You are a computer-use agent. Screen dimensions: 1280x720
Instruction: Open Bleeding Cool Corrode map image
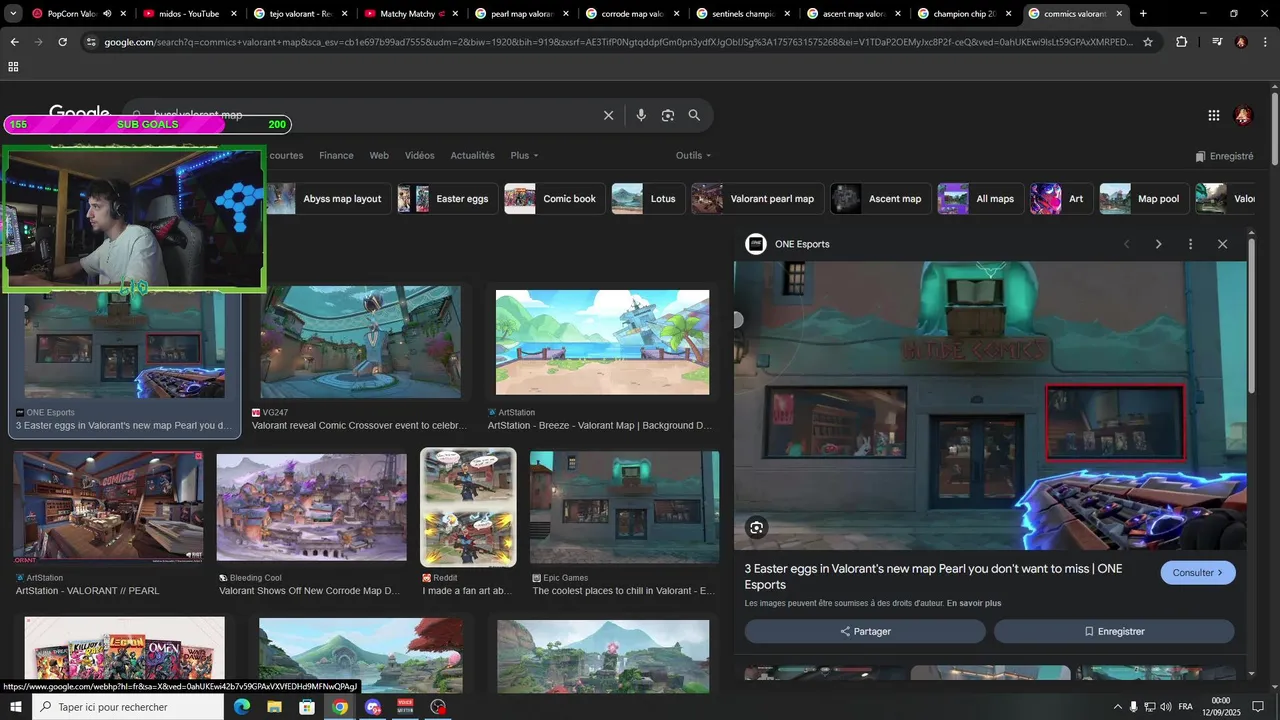[x=311, y=507]
